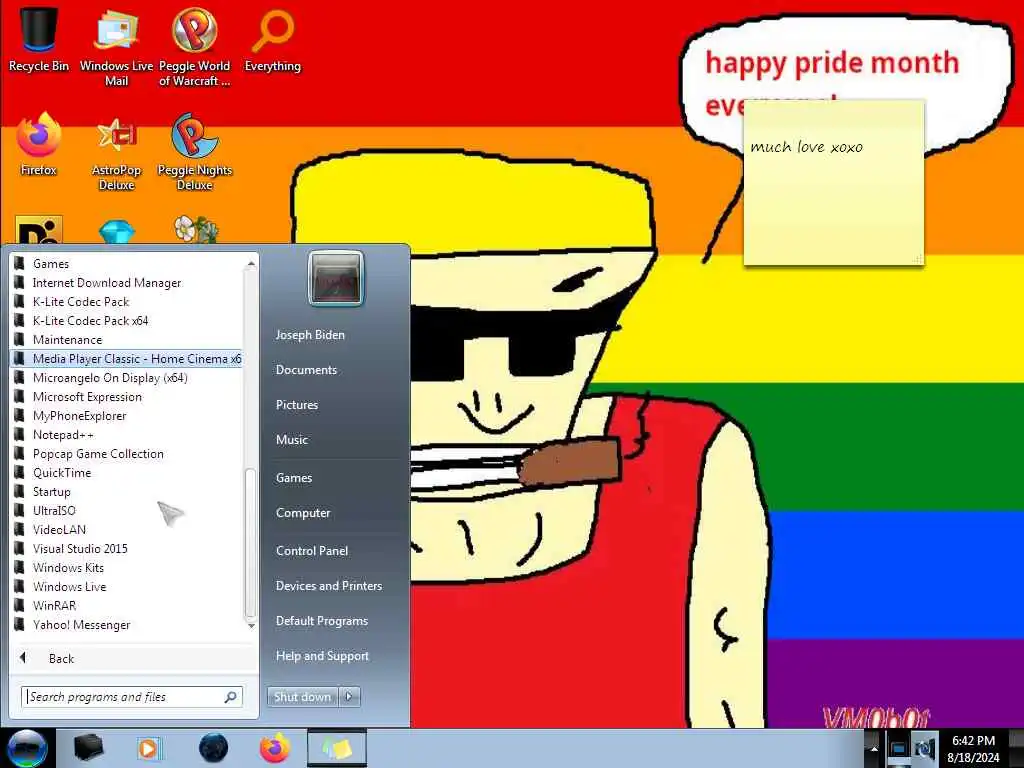The width and height of the screenshot is (1024, 768).
Task: Open Joseph Biden user folder
Action: click(310, 334)
